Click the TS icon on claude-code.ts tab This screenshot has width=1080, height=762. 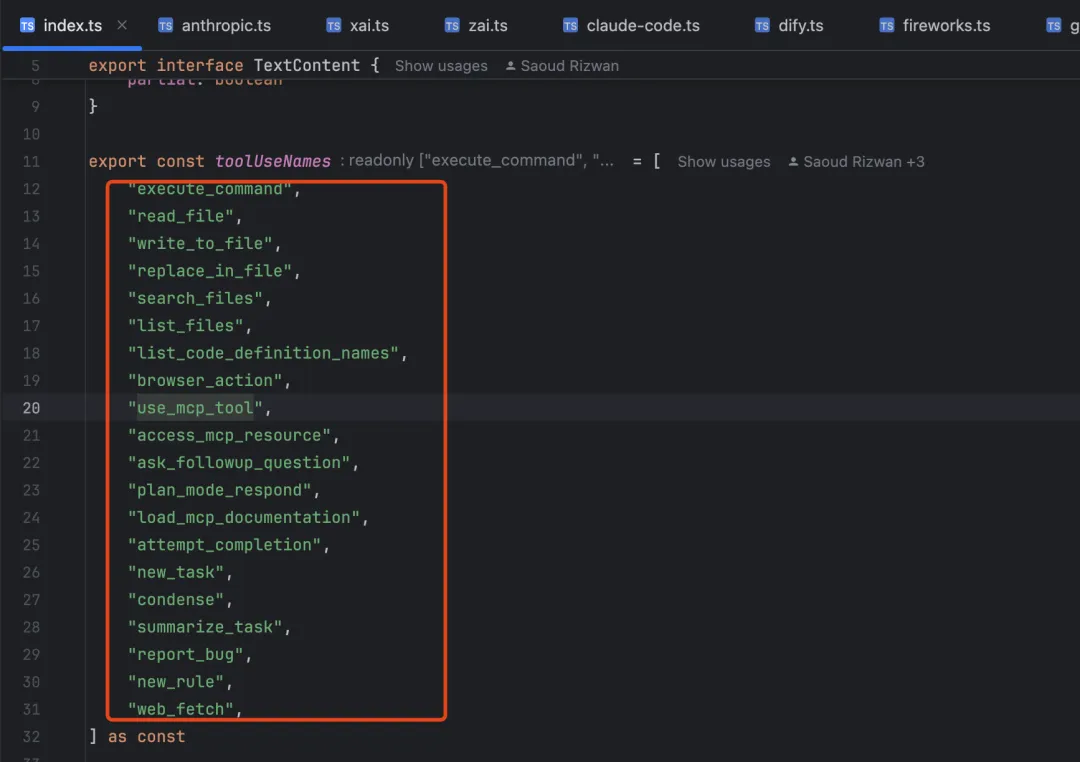(x=570, y=26)
